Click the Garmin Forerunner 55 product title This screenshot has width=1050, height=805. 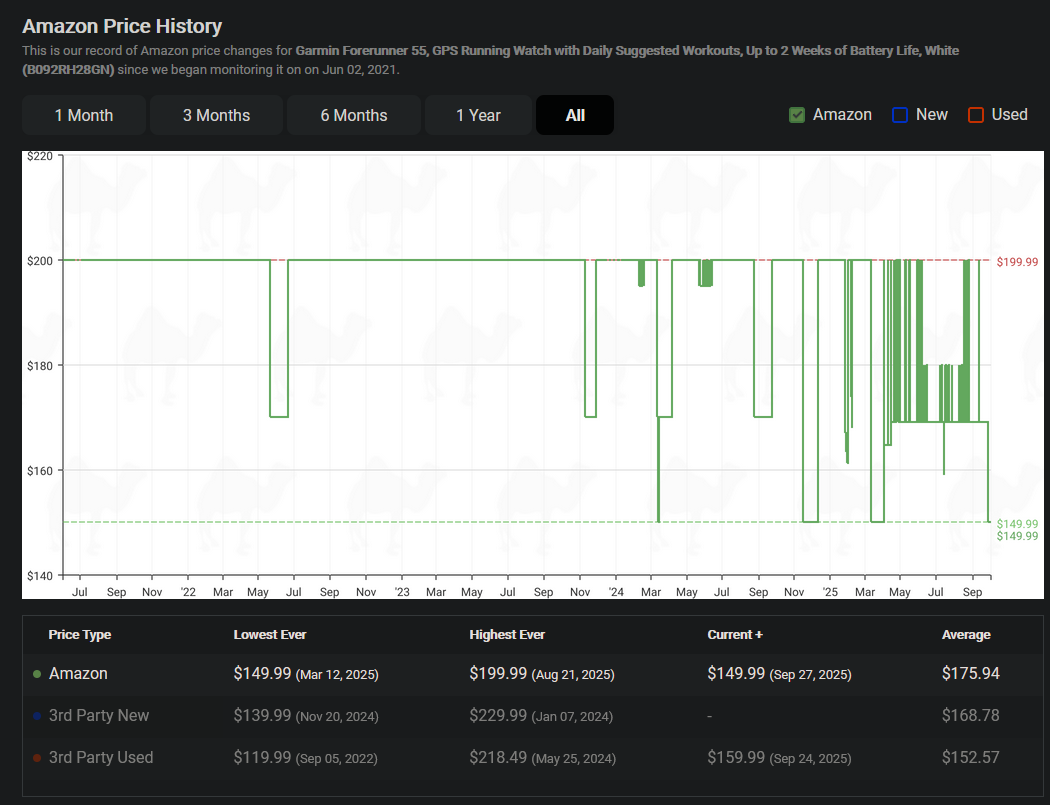coord(520,50)
